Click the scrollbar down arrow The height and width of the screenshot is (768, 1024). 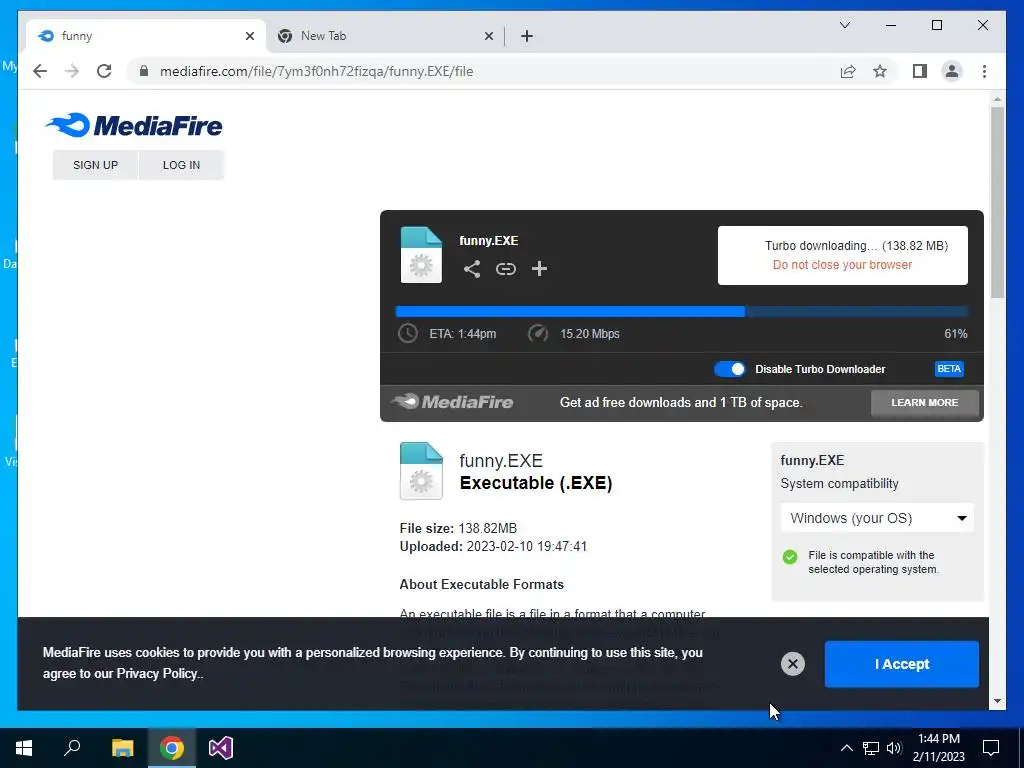[997, 701]
